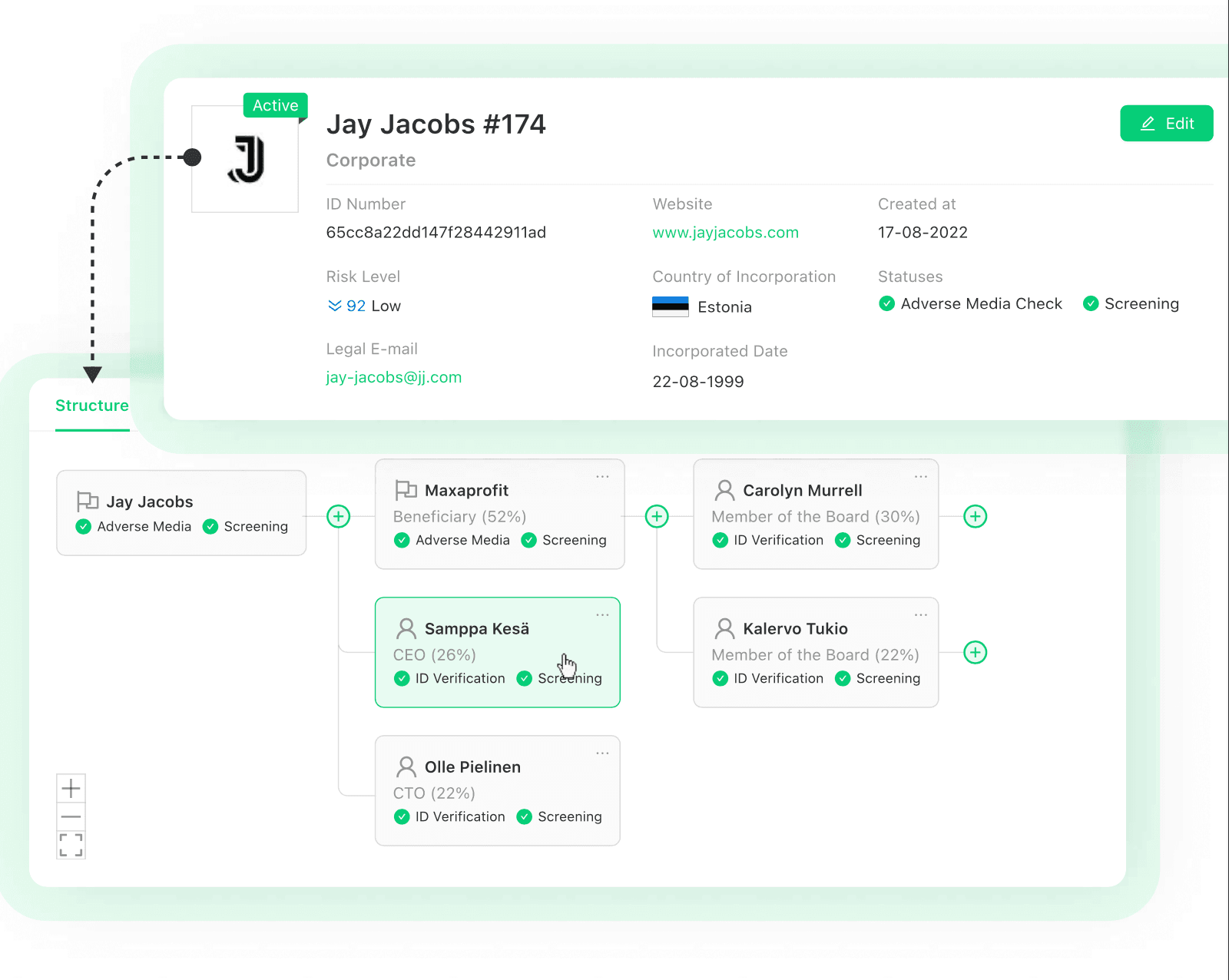This screenshot has width=1229, height=980.
Task: Click the Adverse Media Check status checkmark
Action: pyautogui.click(x=886, y=303)
